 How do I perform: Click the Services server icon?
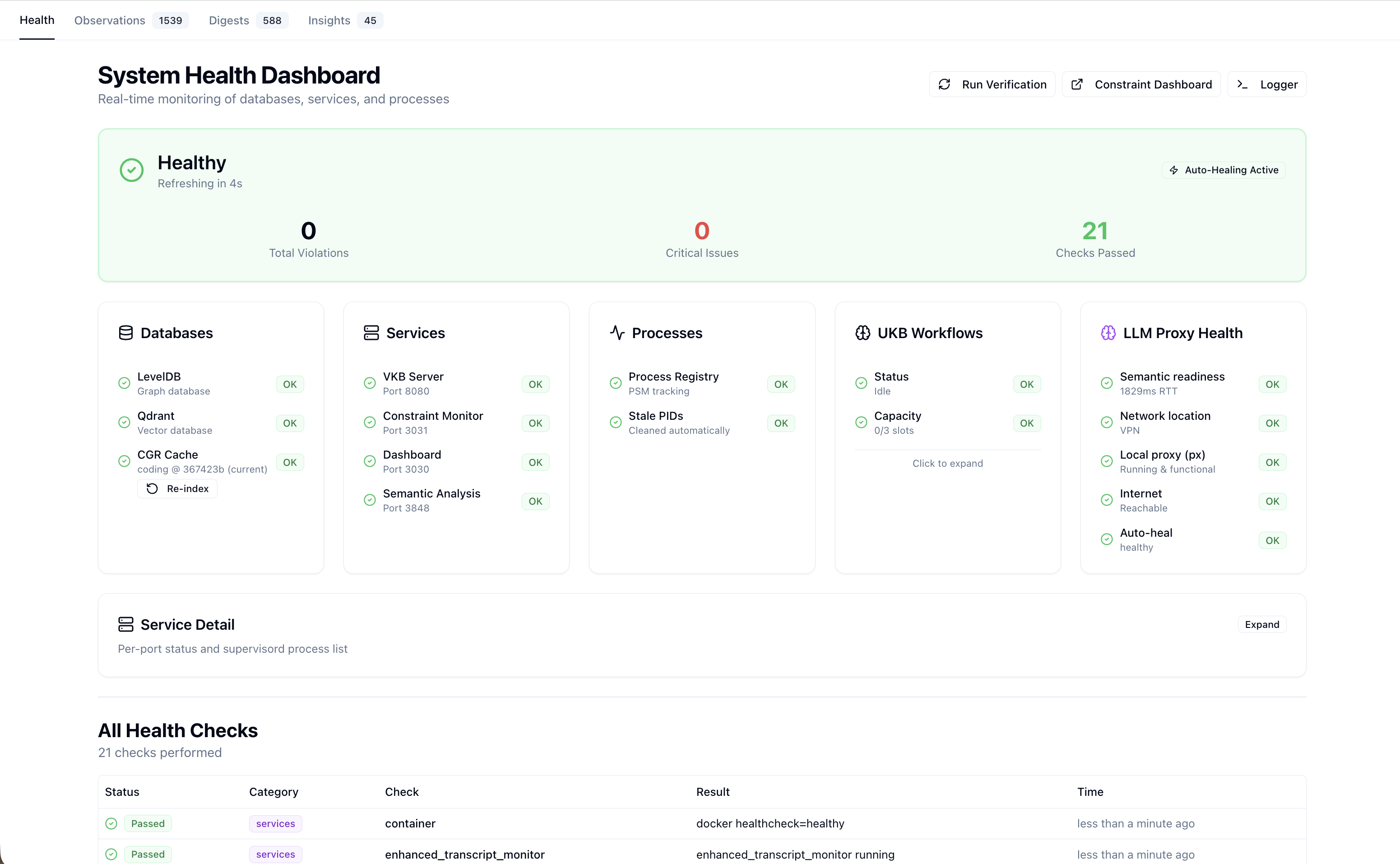(371, 333)
